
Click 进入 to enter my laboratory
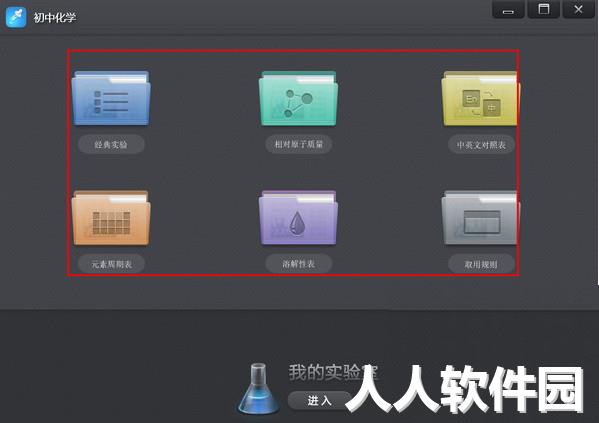(320, 400)
